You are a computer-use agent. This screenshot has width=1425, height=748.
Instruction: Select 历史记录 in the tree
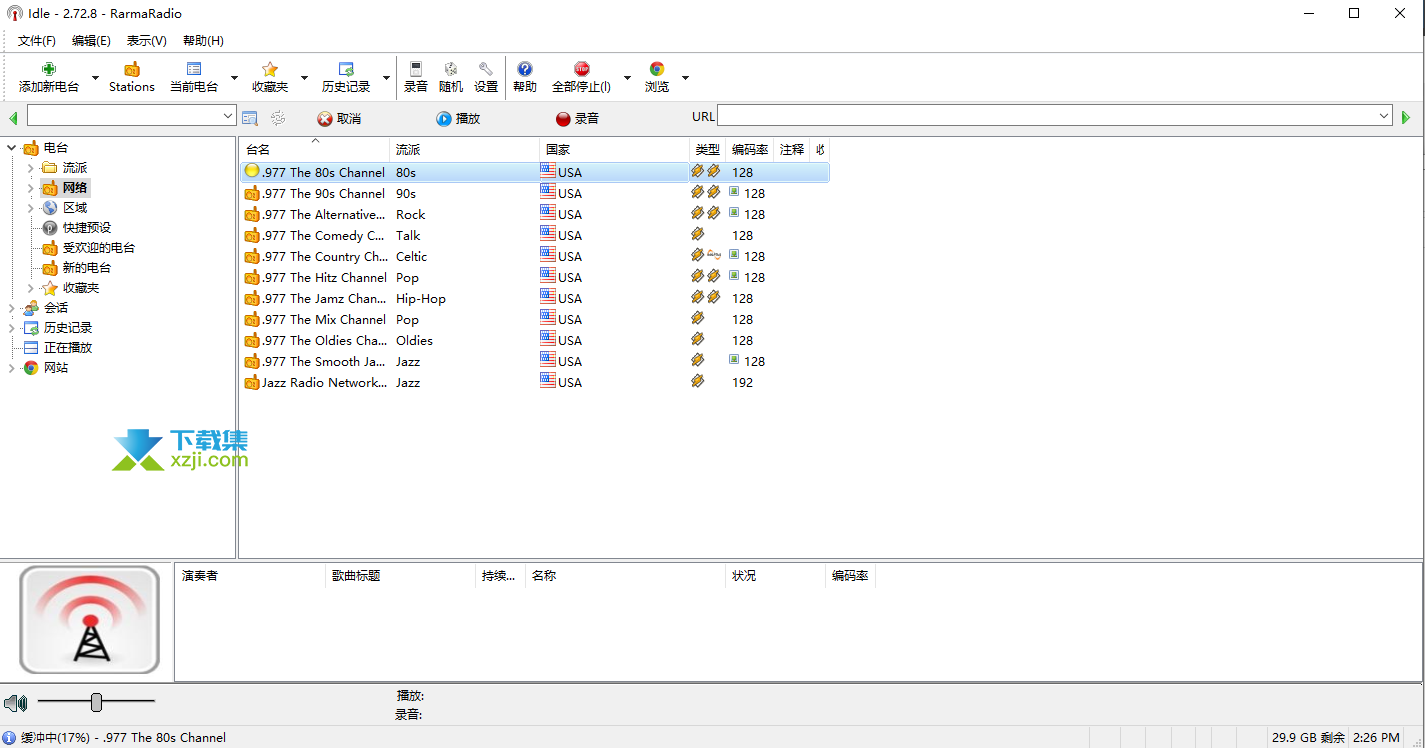pyautogui.click(x=68, y=328)
